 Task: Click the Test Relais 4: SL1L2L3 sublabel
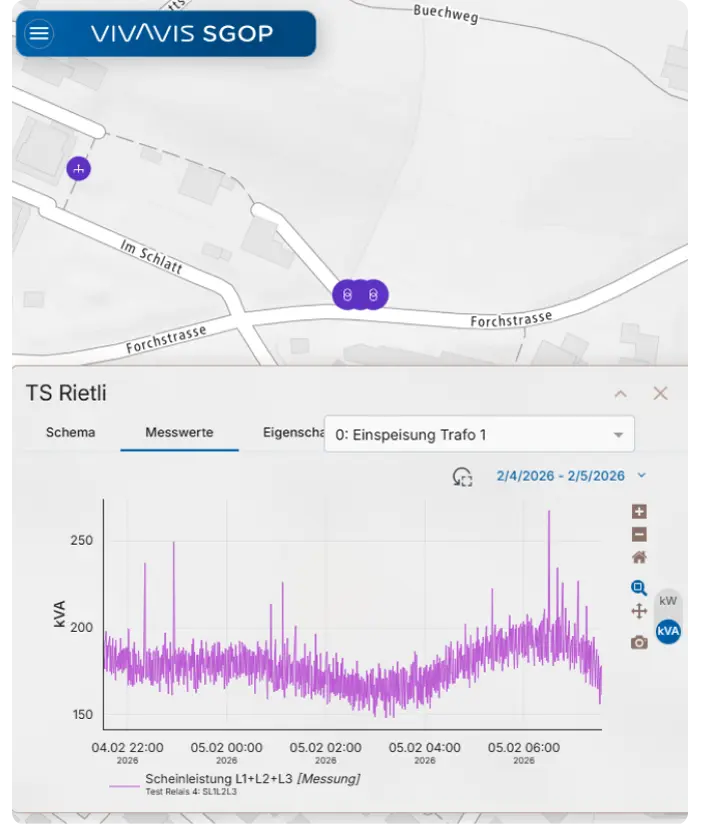pos(191,792)
